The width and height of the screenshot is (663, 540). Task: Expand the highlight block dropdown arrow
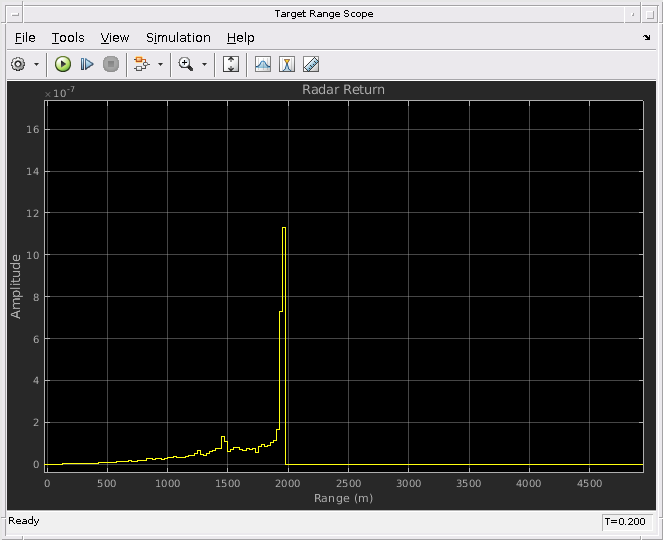point(160,64)
